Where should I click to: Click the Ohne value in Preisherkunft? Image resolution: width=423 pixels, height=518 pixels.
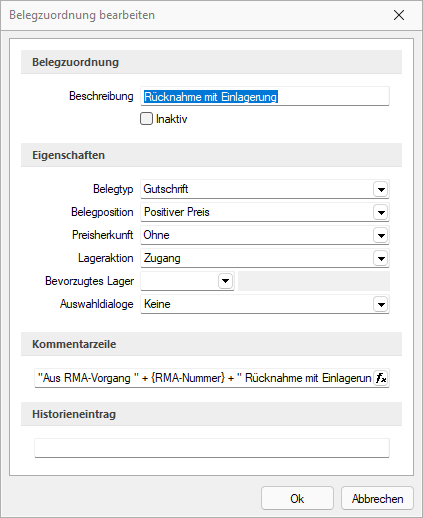[x=156, y=235]
